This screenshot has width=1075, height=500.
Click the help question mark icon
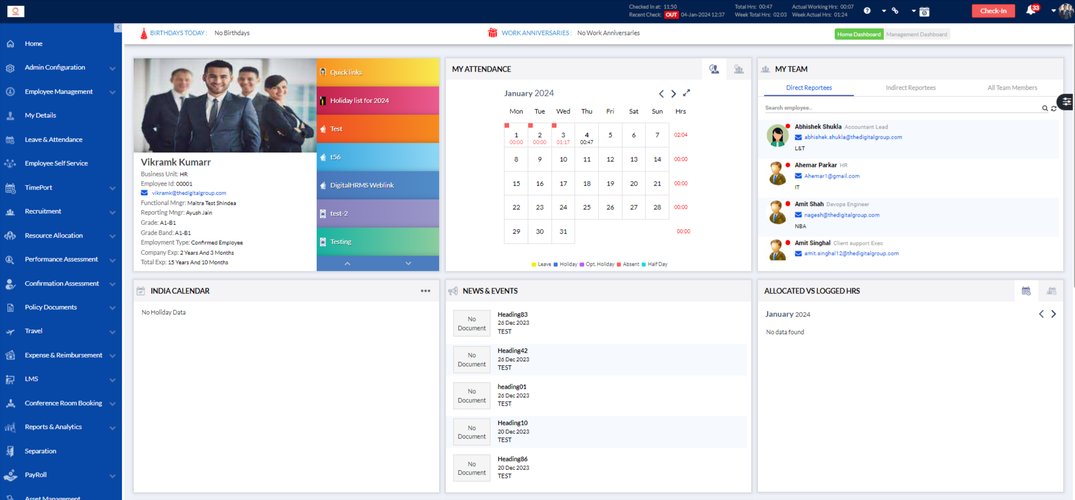[x=867, y=10]
